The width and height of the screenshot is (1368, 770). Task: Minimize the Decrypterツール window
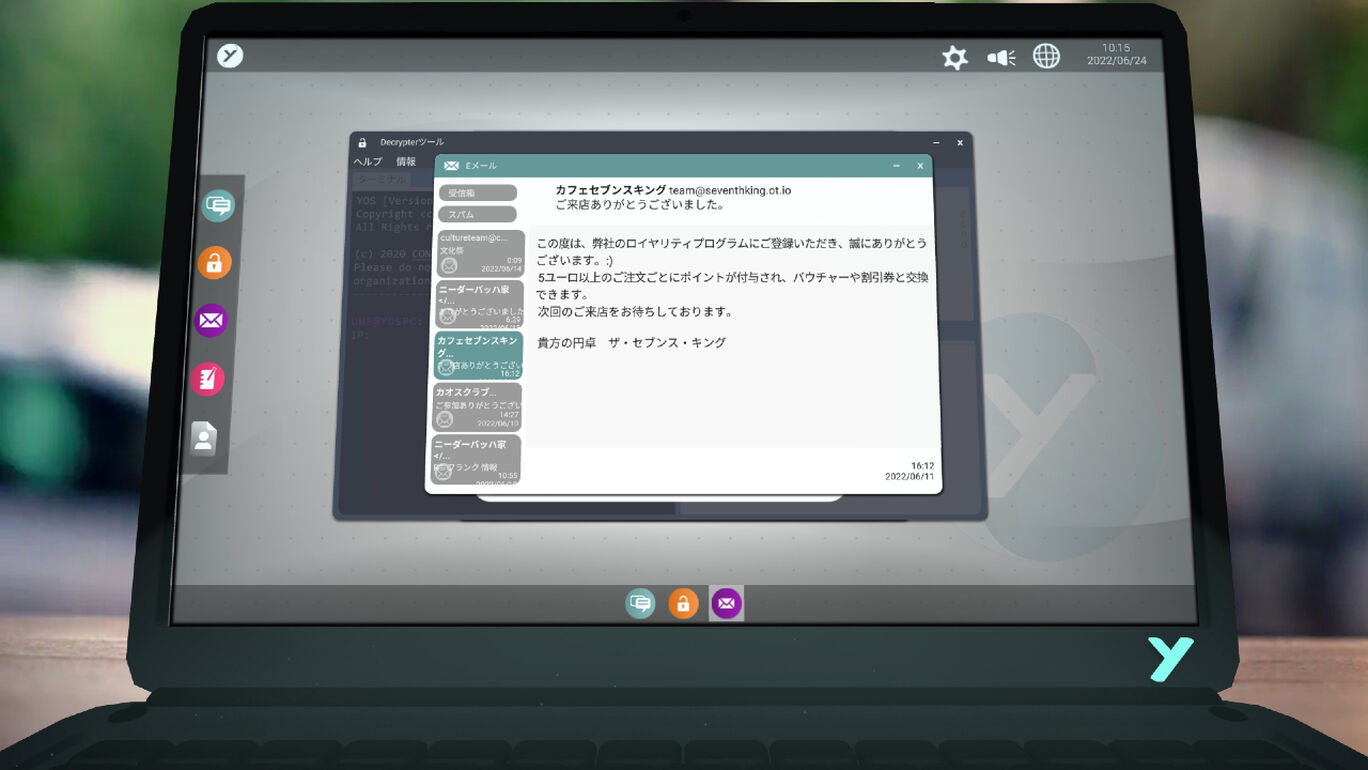936,143
